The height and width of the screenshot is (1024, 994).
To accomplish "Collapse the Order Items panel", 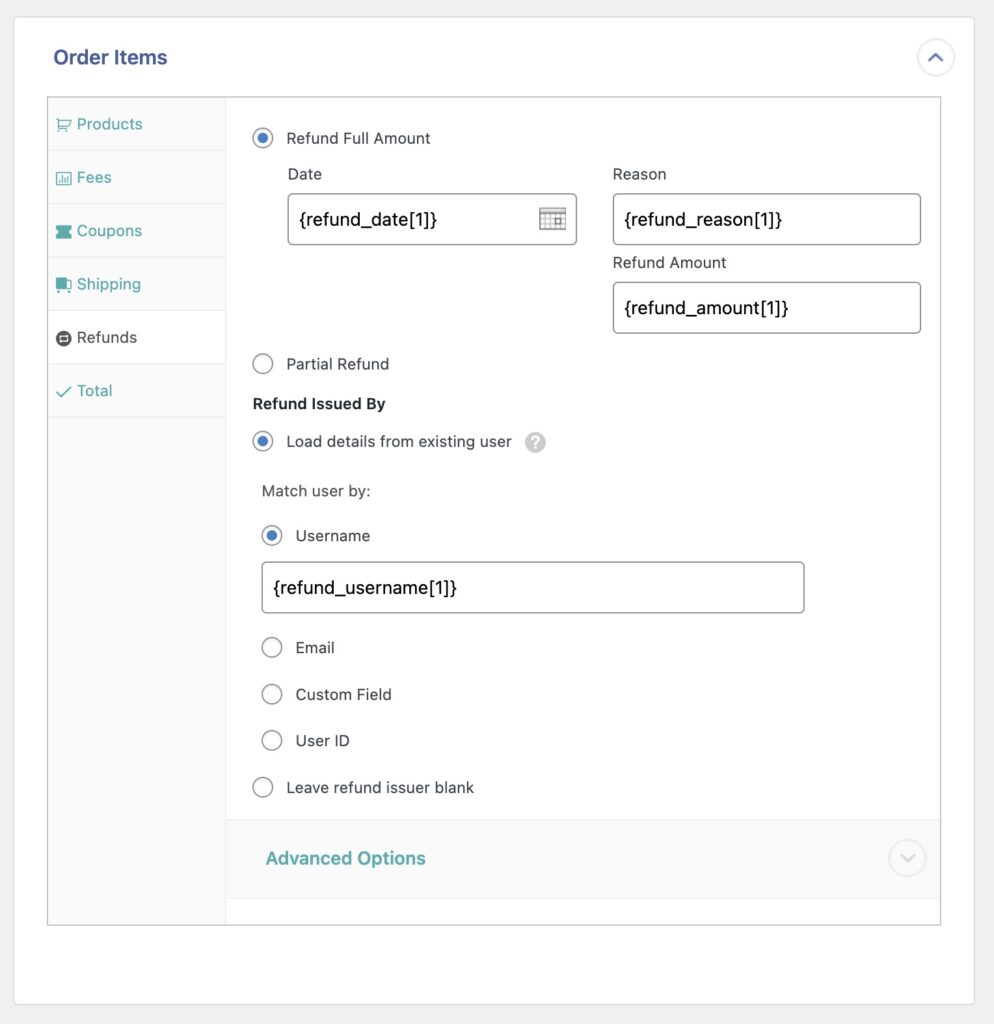I will click(x=935, y=57).
